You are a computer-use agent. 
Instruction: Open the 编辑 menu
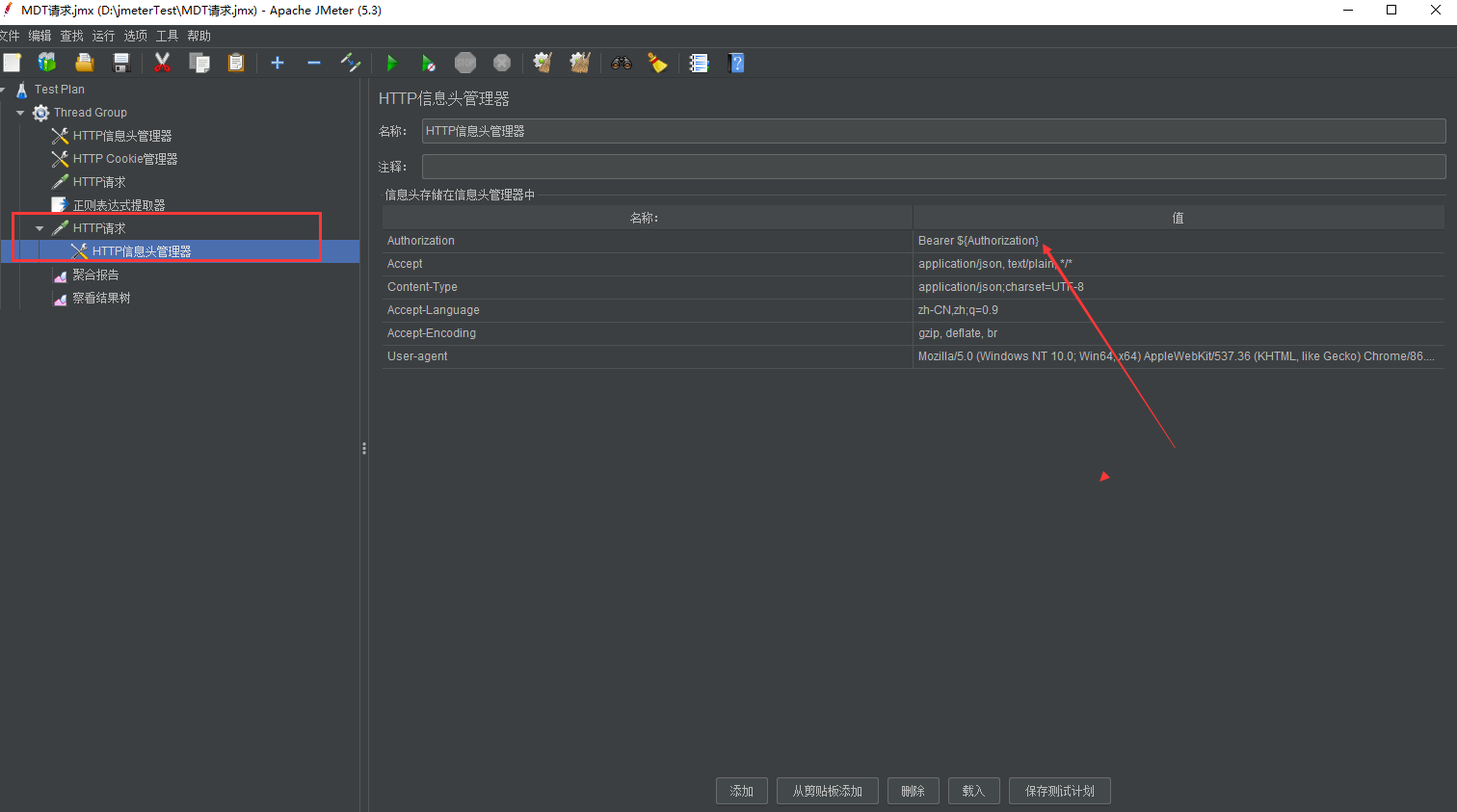[40, 36]
